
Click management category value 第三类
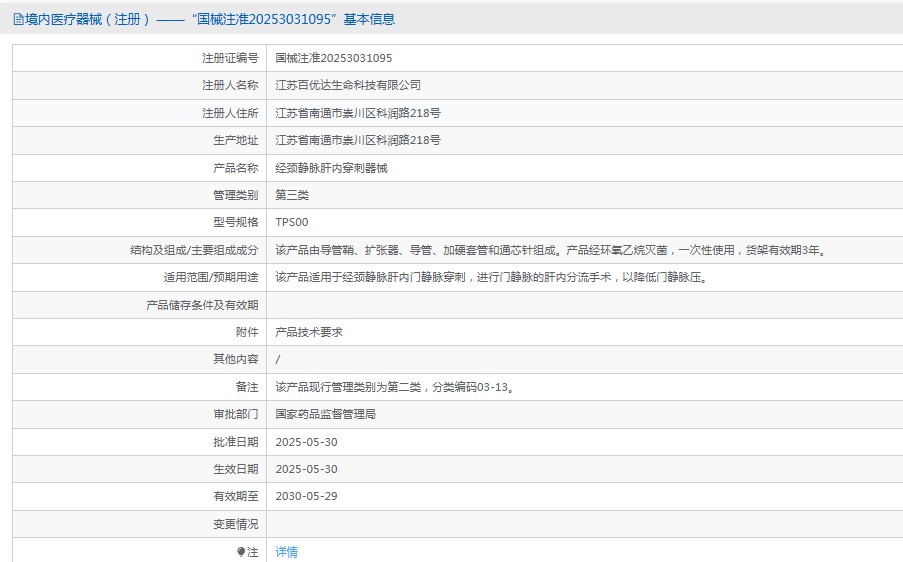292,195
